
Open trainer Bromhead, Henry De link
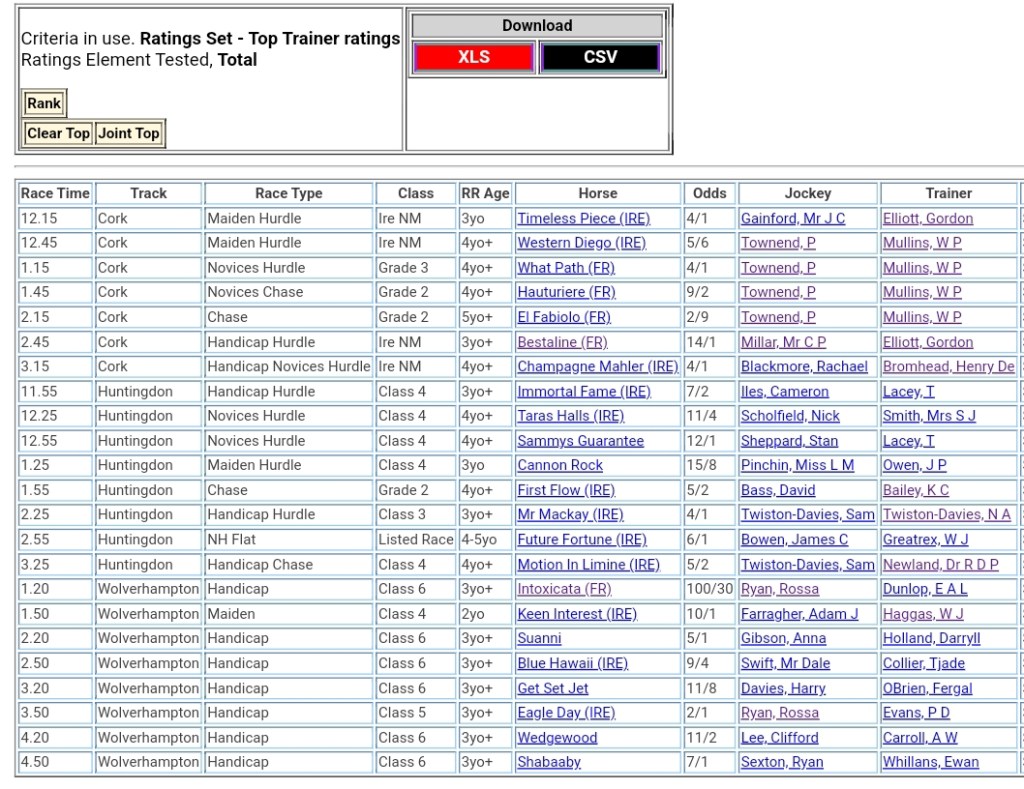coord(948,367)
